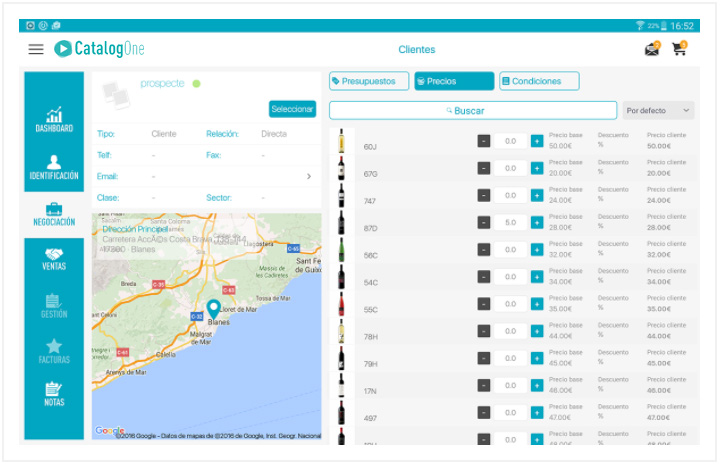Viewport: 724px width, 467px height.
Task: Click the 67G quantity field
Action: point(510,168)
